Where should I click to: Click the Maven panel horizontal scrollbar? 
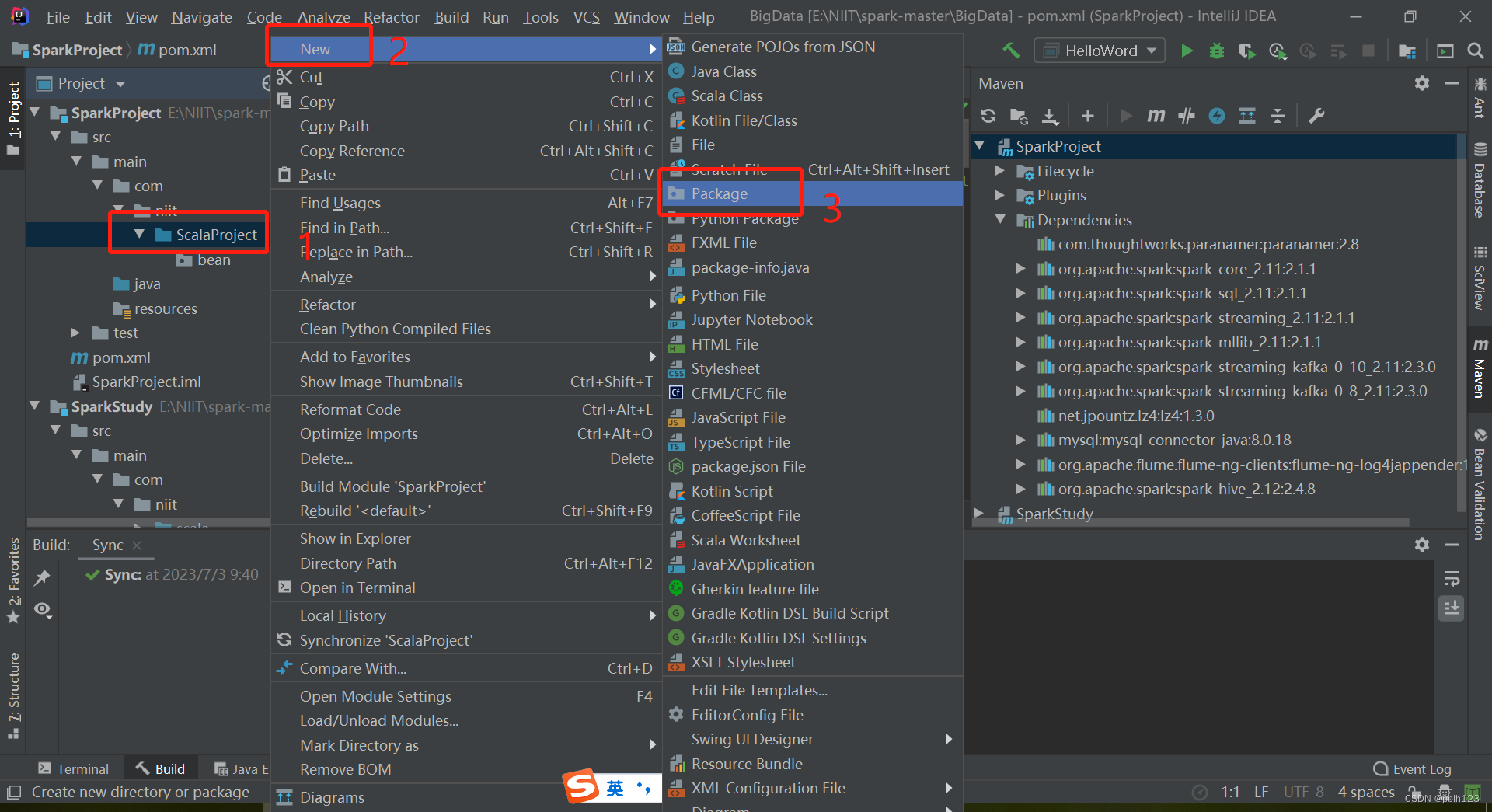click(x=1191, y=522)
